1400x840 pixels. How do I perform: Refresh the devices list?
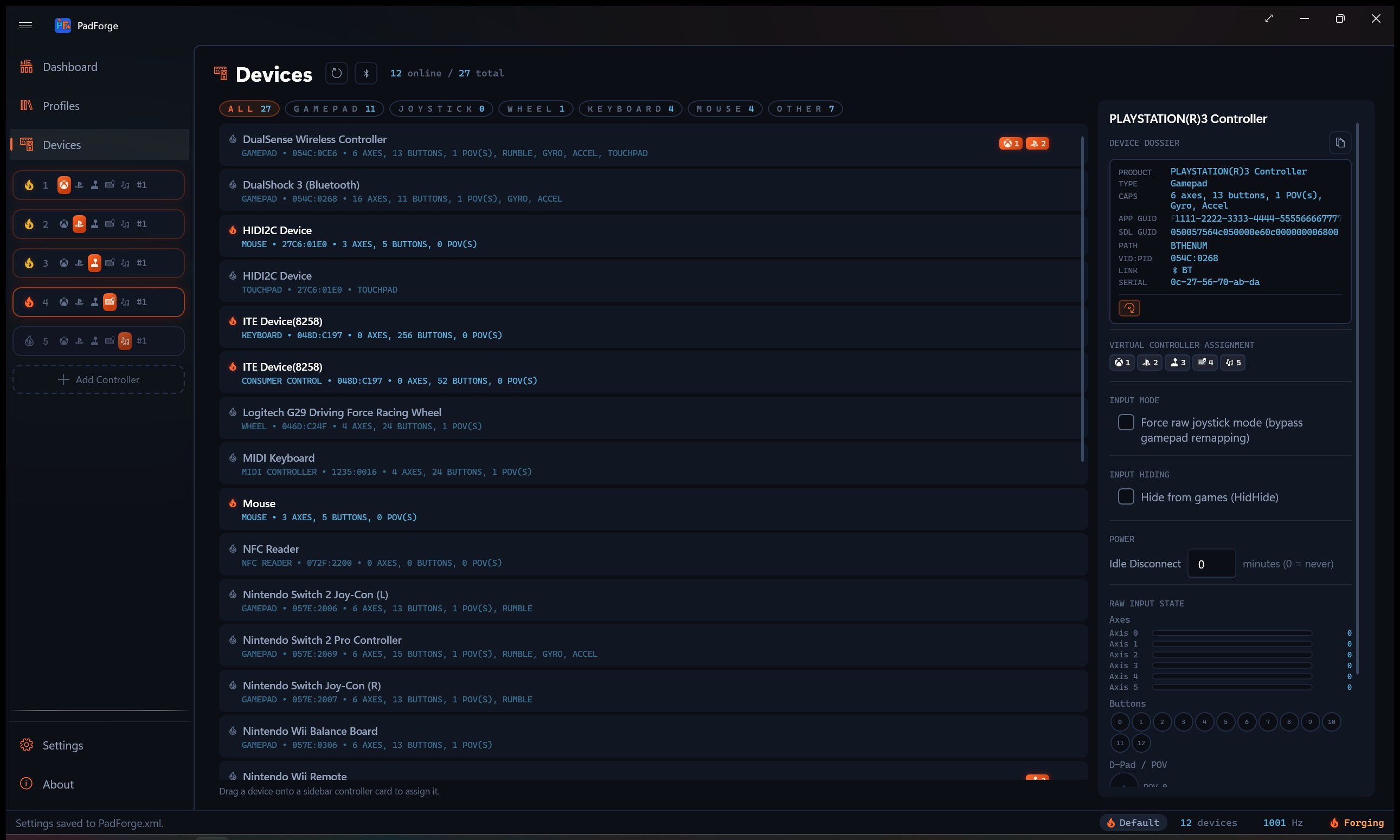click(x=336, y=73)
